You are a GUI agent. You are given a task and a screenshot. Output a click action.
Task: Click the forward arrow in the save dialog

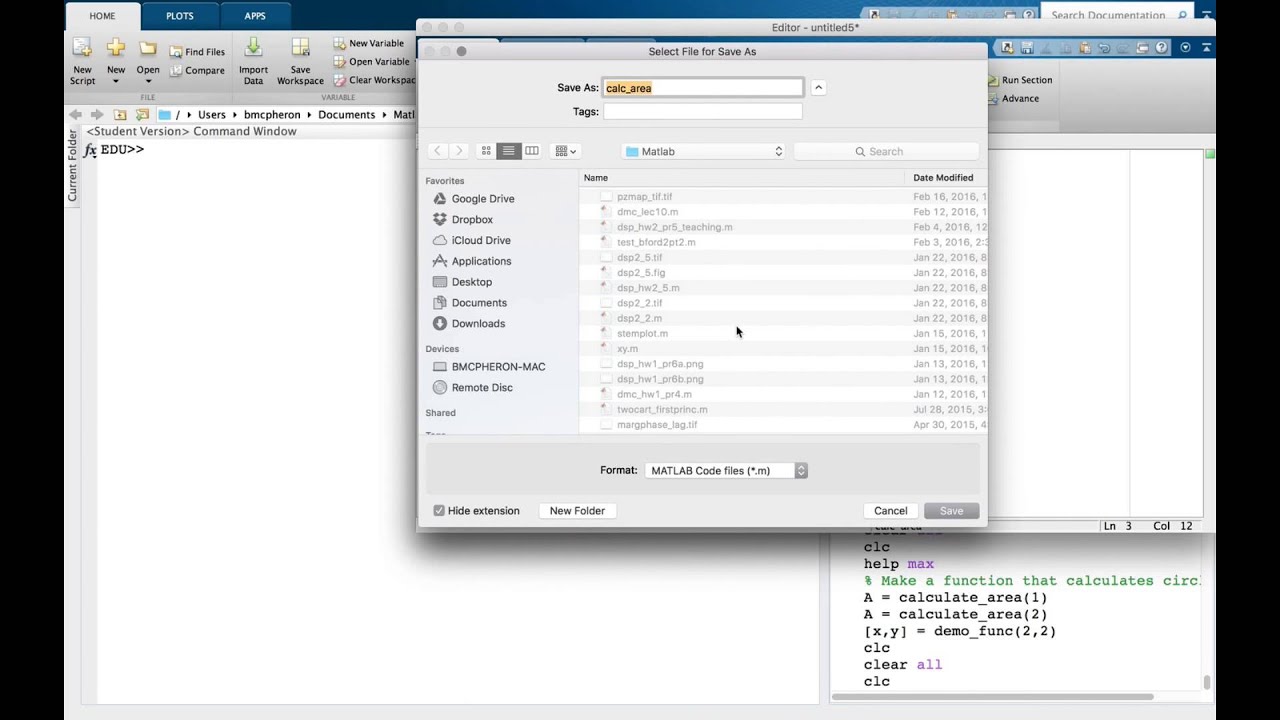[x=459, y=151]
